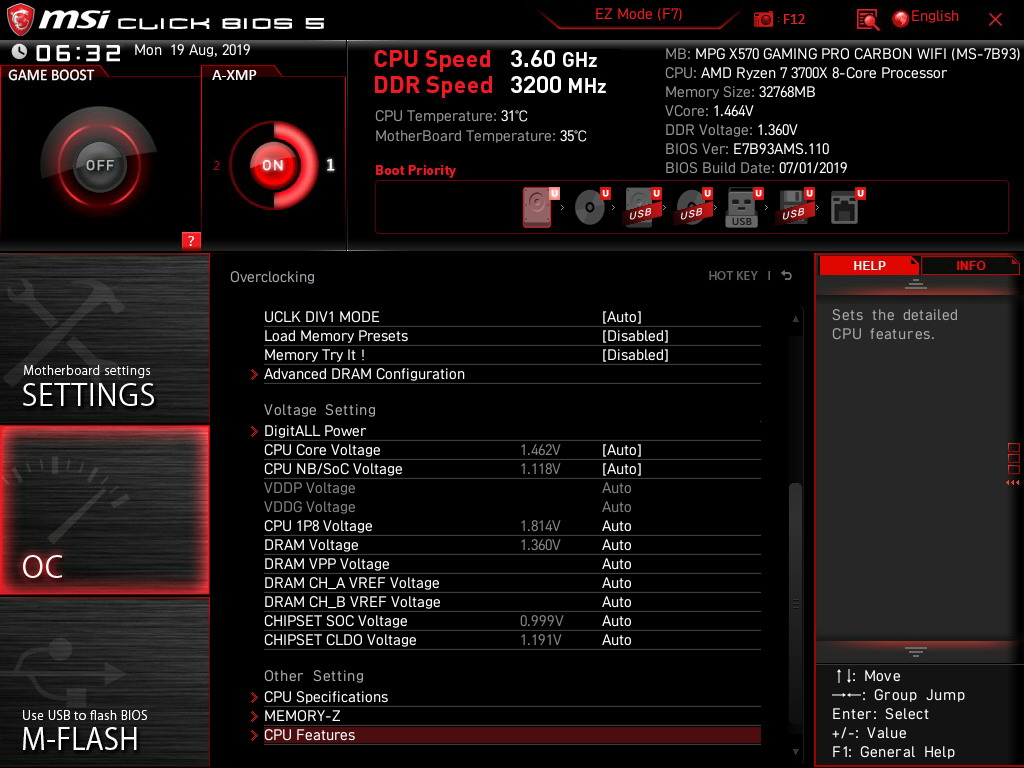Open M-FLASH to flash BIOS

[x=104, y=682]
